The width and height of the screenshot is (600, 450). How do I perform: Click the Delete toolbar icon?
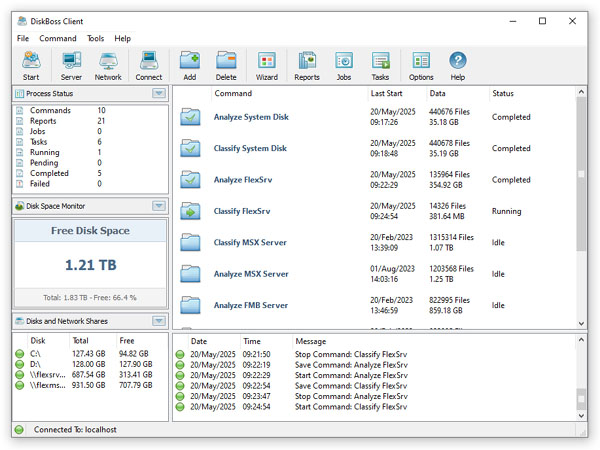[227, 65]
